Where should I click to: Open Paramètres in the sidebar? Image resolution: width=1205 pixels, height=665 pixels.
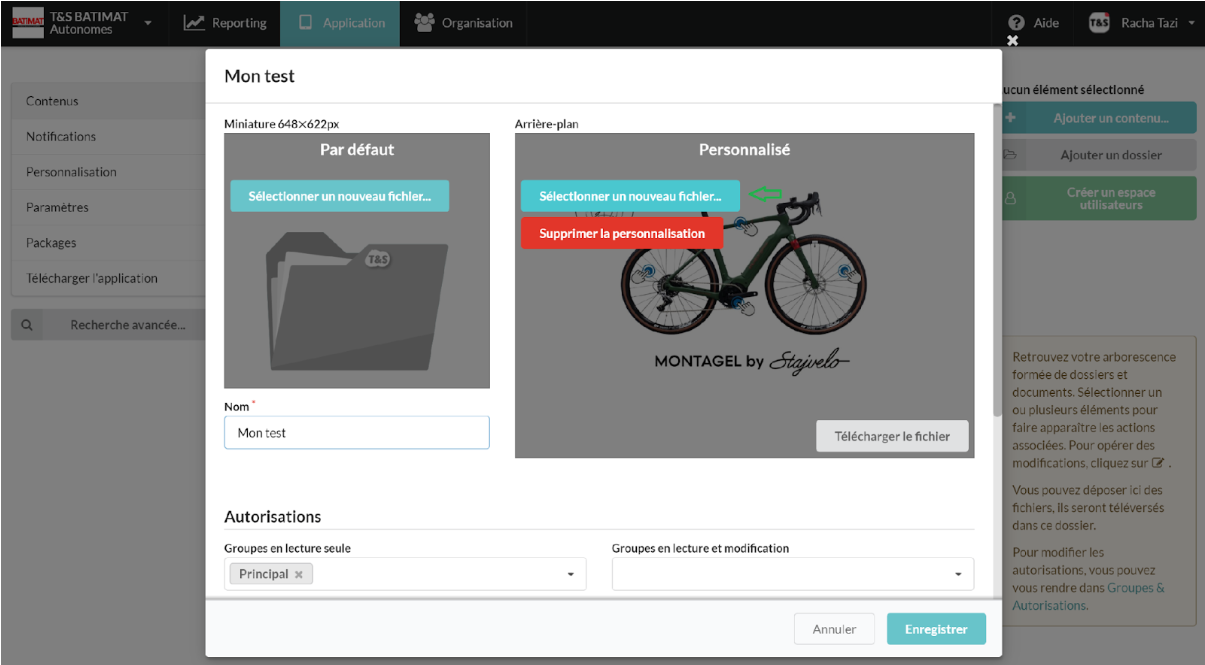(108, 207)
